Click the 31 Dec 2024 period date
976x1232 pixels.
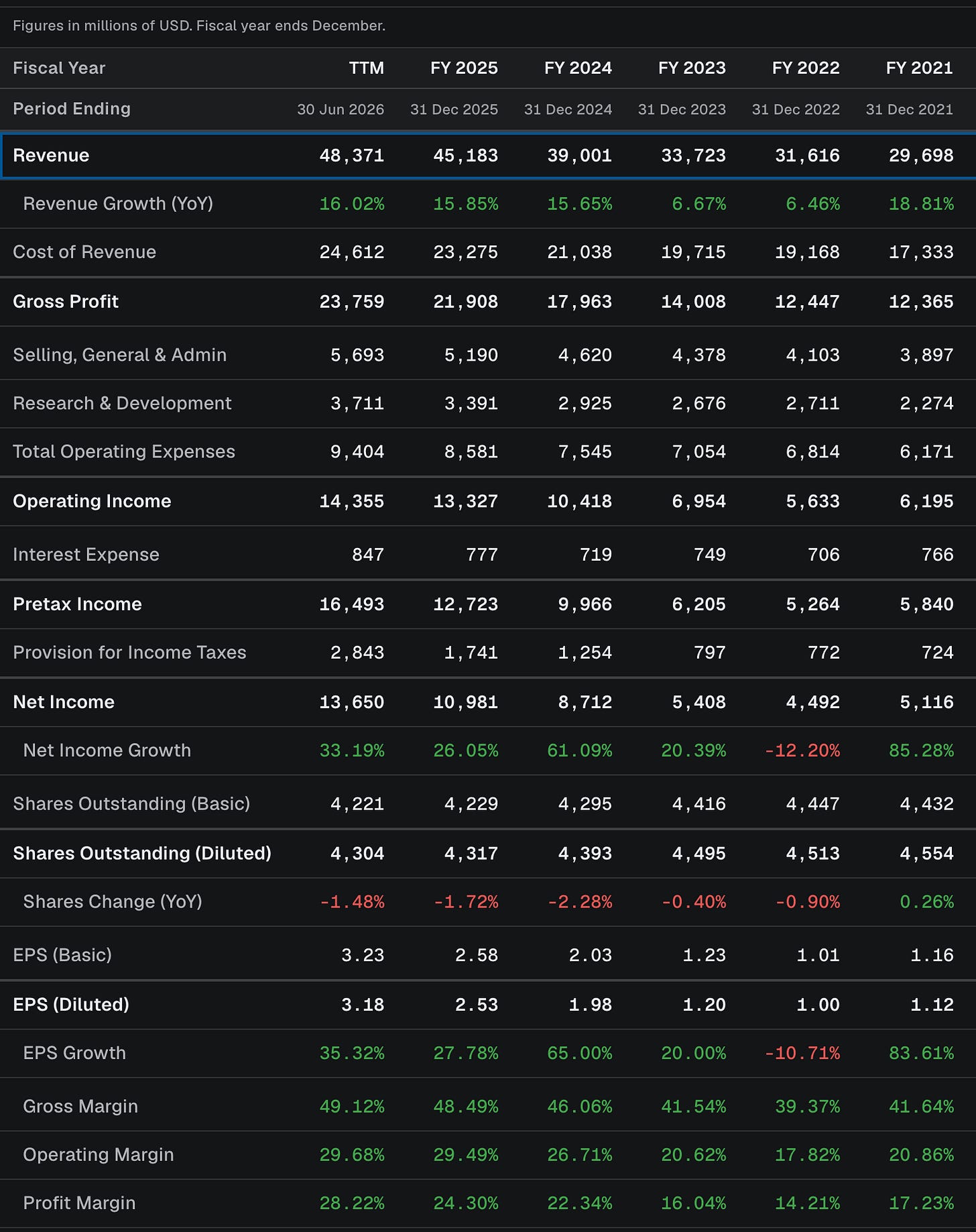pos(568,109)
